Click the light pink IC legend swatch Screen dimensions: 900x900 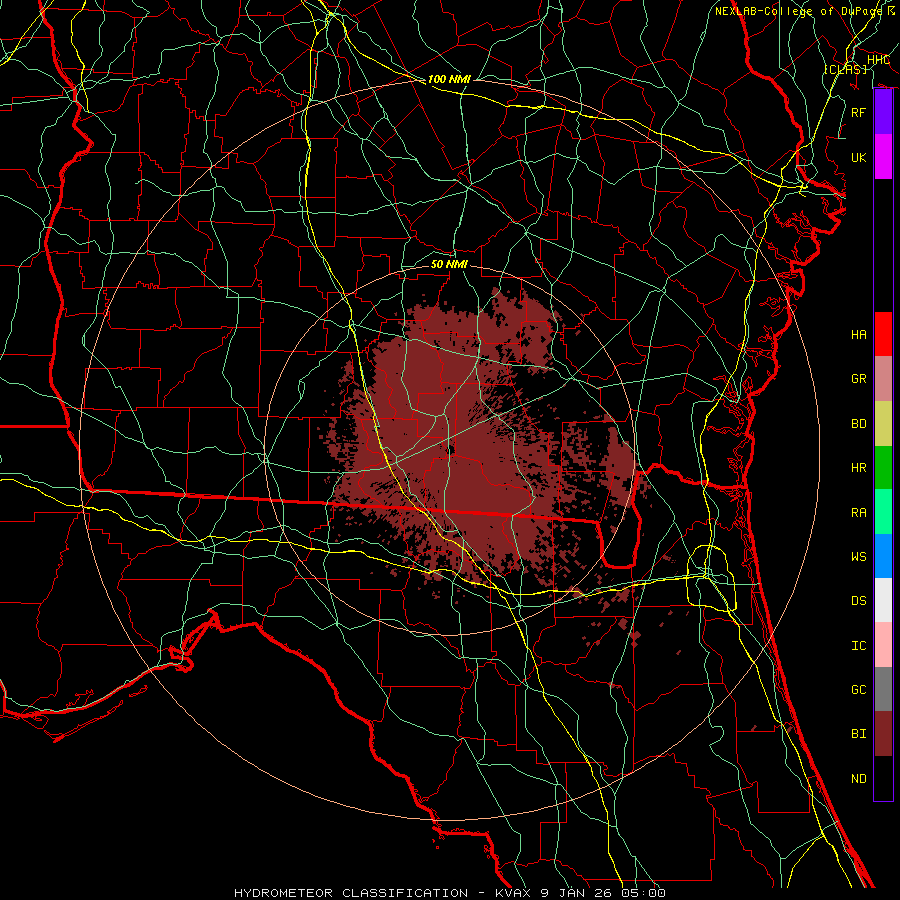tap(883, 645)
